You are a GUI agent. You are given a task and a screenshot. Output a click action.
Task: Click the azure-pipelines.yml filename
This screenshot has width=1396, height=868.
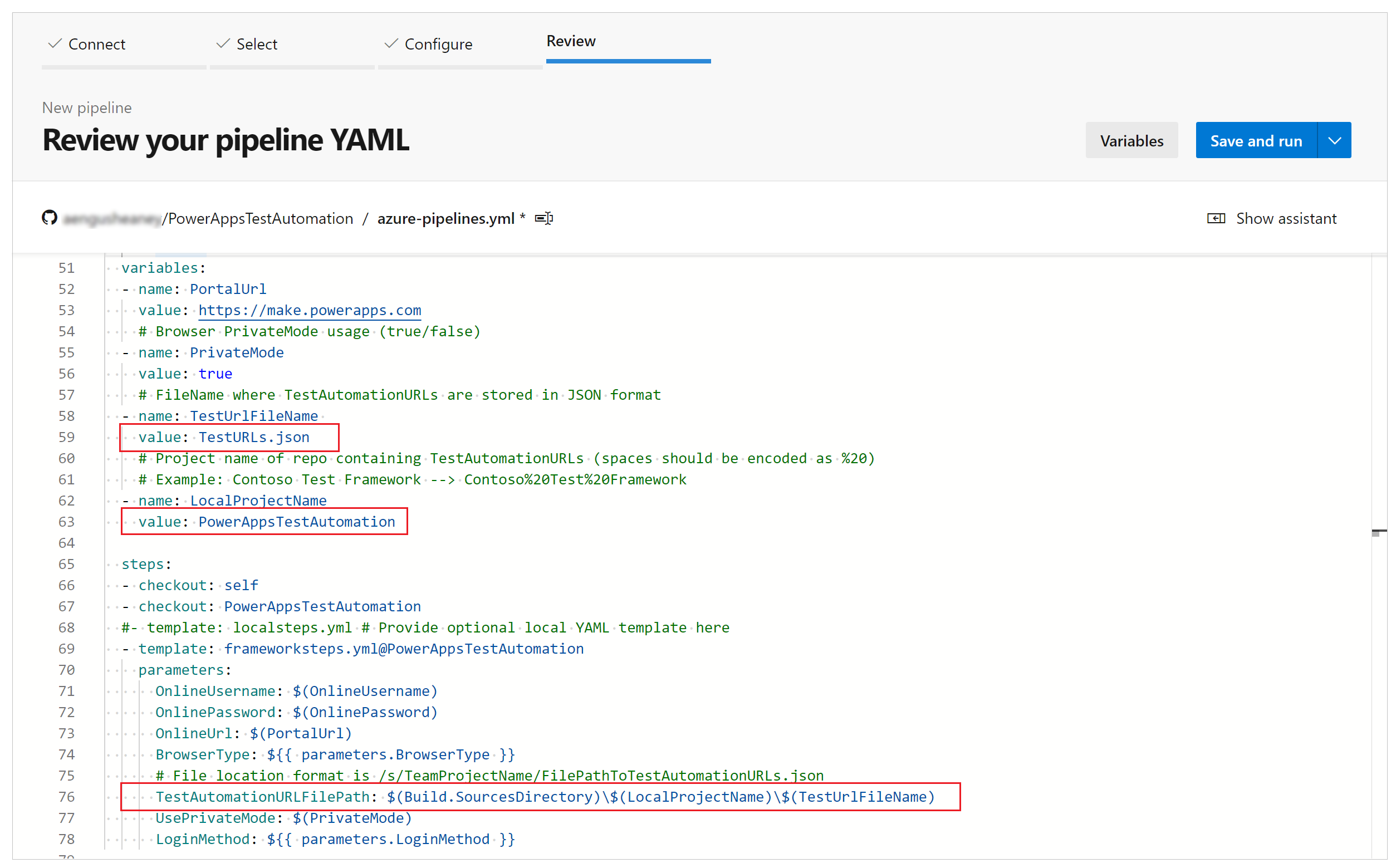click(x=449, y=218)
